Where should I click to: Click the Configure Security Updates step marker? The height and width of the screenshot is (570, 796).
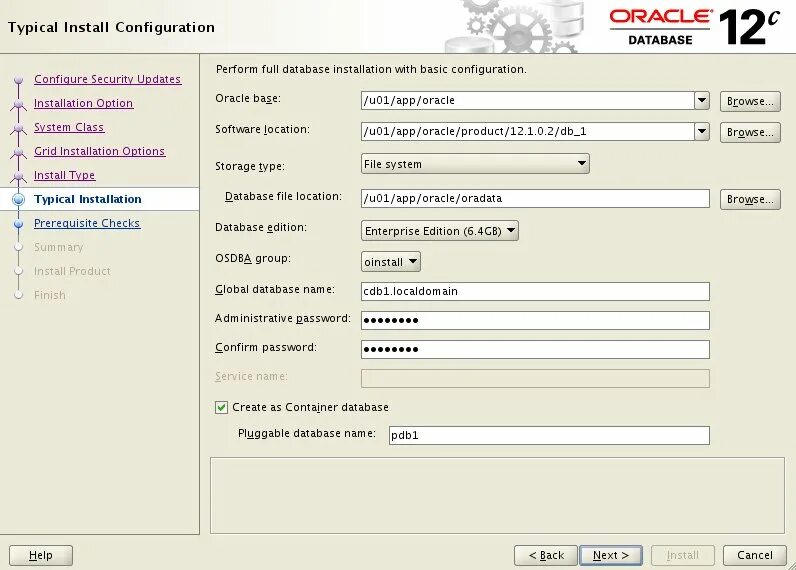[19, 80]
